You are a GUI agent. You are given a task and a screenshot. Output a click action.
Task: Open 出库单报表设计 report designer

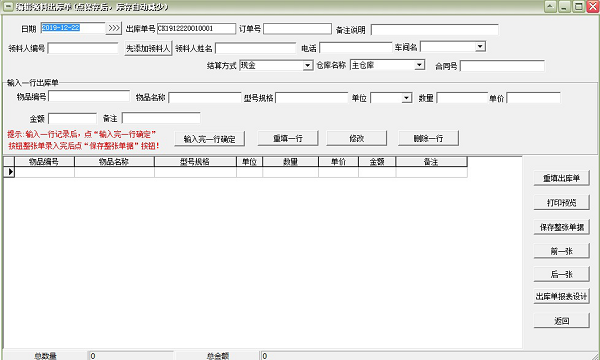click(x=561, y=296)
